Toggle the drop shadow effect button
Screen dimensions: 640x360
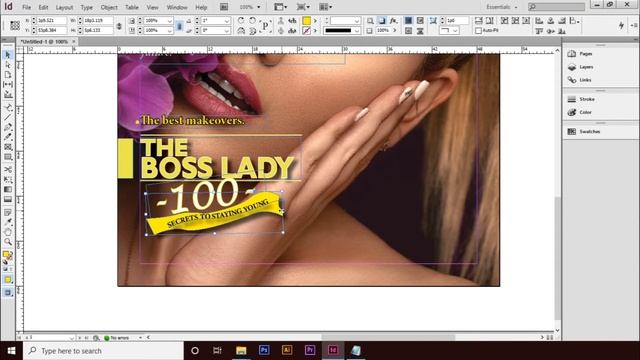tap(382, 20)
